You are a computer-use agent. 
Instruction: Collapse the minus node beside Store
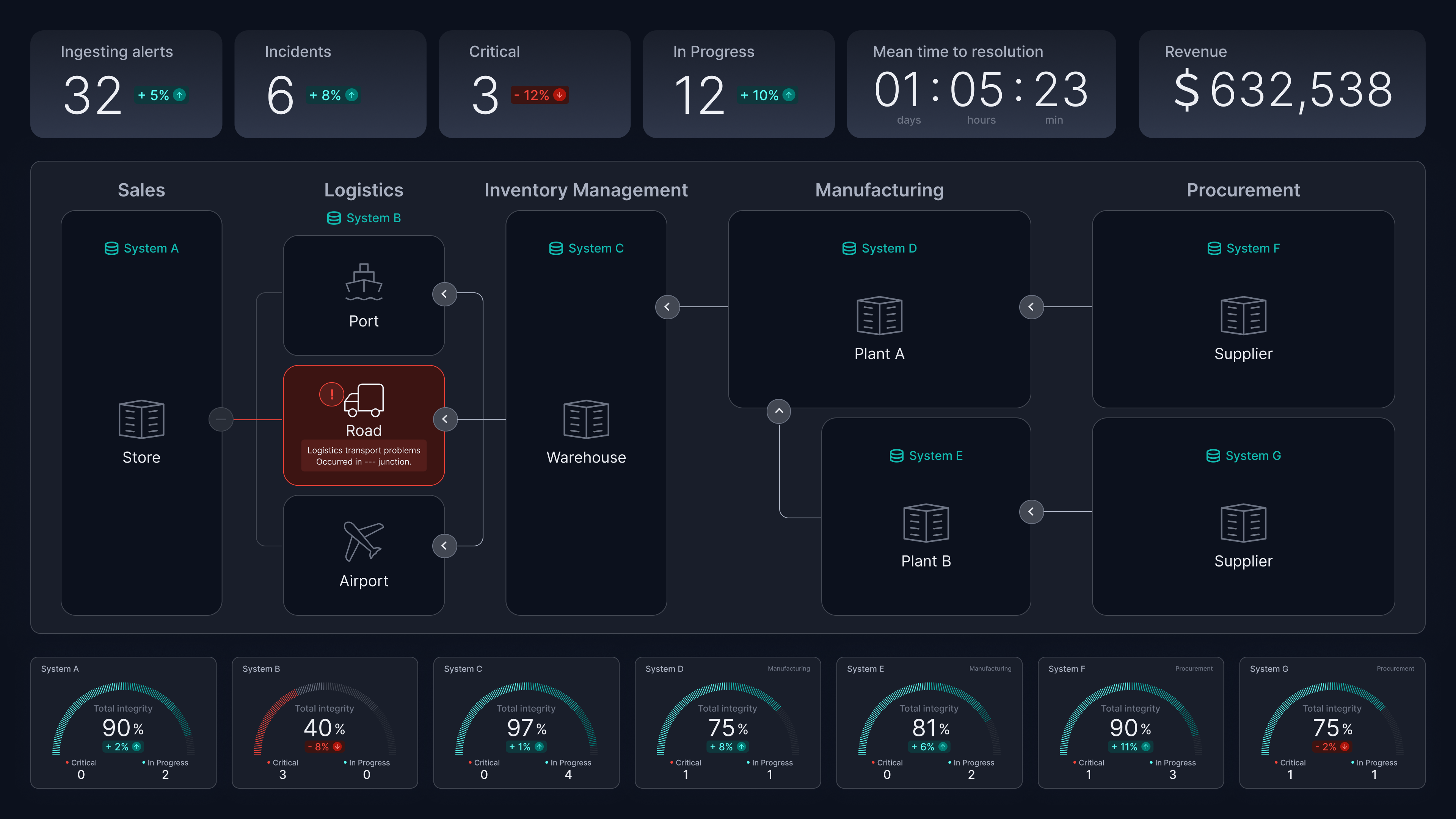(x=221, y=419)
